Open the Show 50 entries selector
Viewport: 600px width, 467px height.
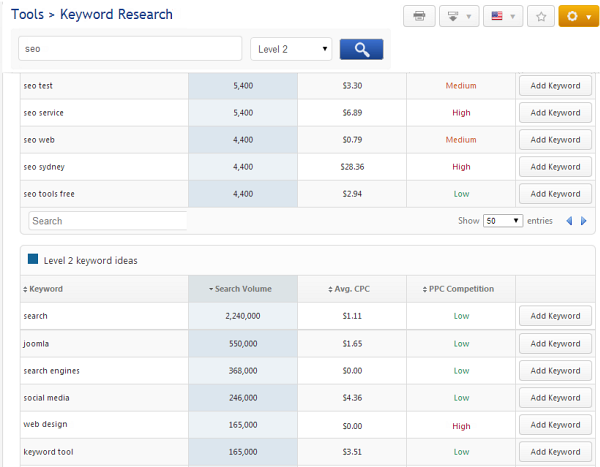point(503,221)
